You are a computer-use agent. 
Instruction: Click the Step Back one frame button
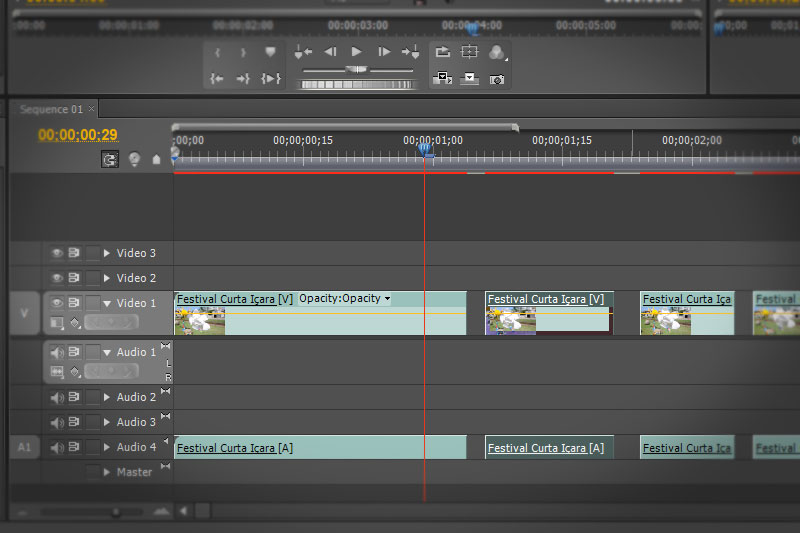pyautogui.click(x=330, y=52)
